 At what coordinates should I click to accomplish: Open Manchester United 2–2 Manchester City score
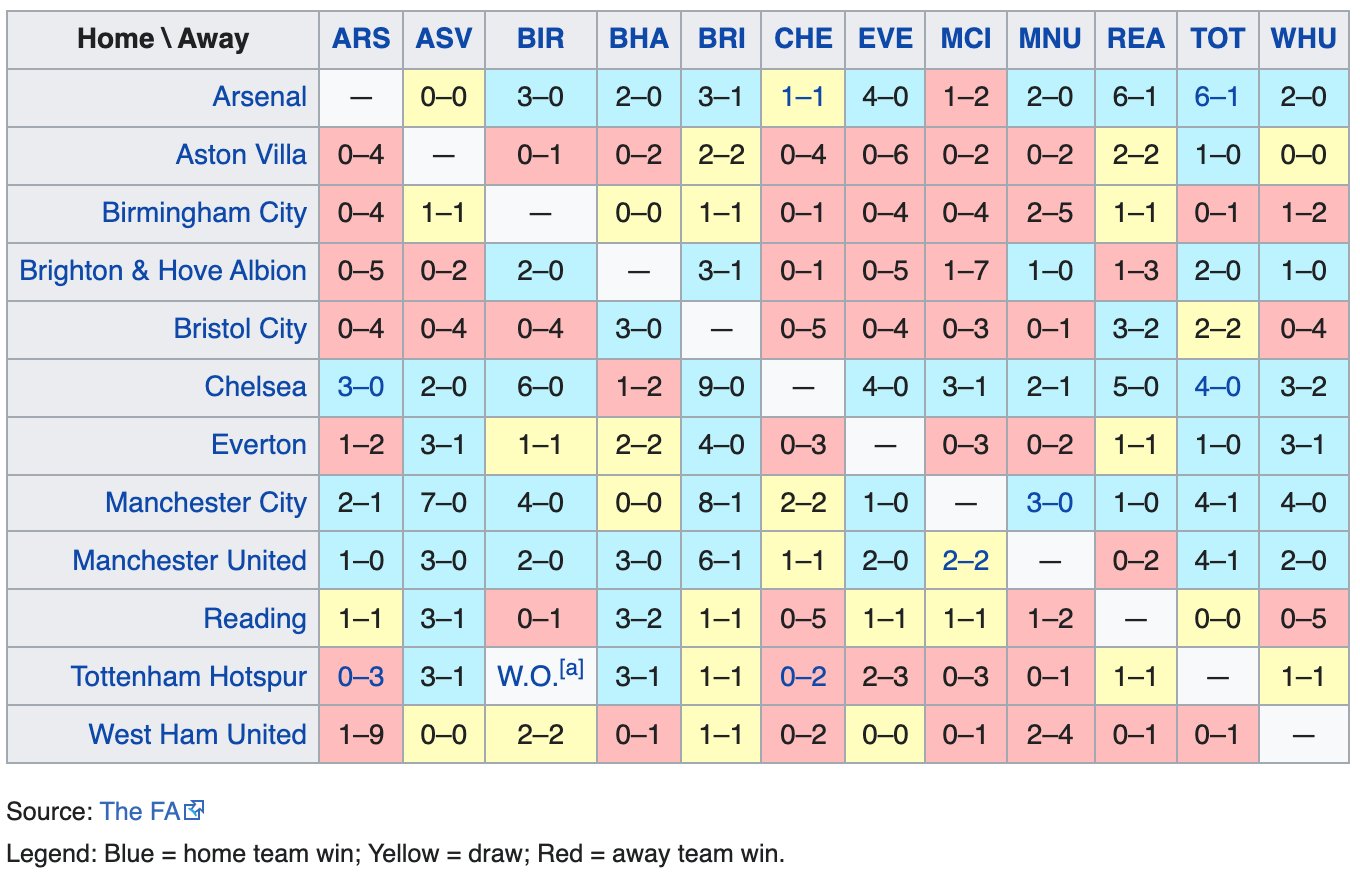966,561
